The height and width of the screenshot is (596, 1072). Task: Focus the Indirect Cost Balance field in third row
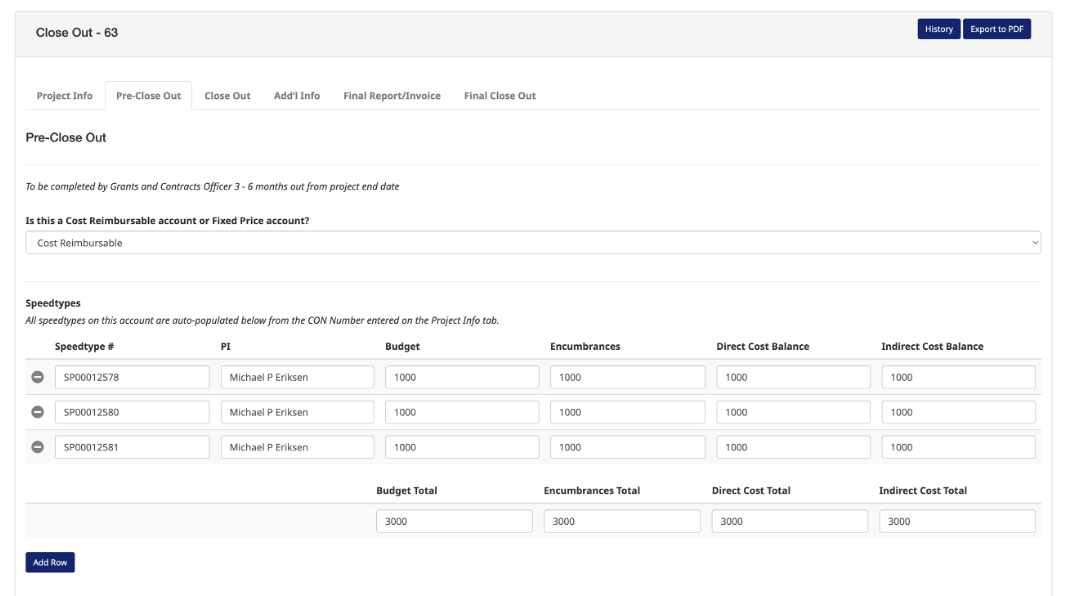958,447
